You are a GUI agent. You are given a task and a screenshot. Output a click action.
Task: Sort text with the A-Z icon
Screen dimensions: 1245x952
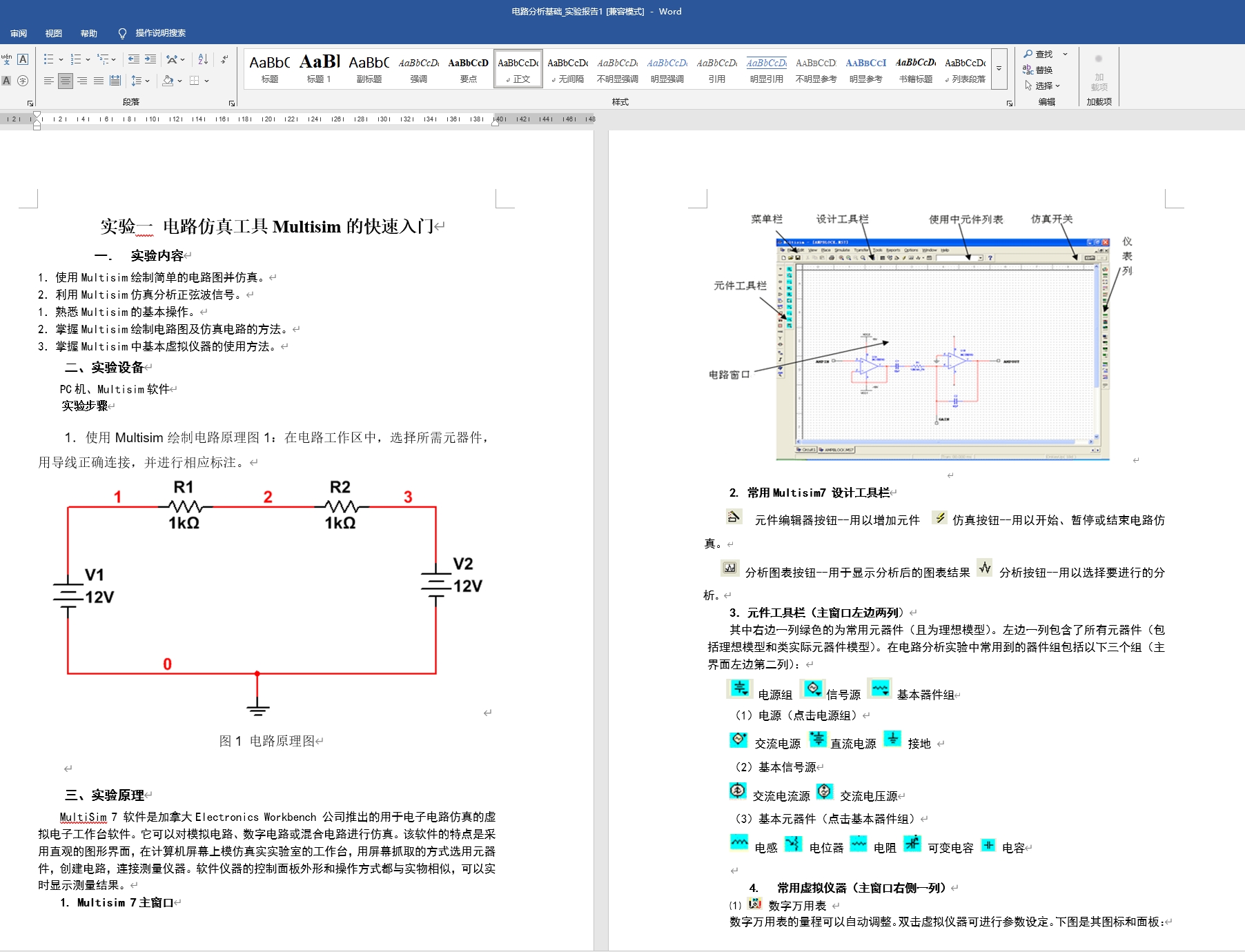coord(203,59)
